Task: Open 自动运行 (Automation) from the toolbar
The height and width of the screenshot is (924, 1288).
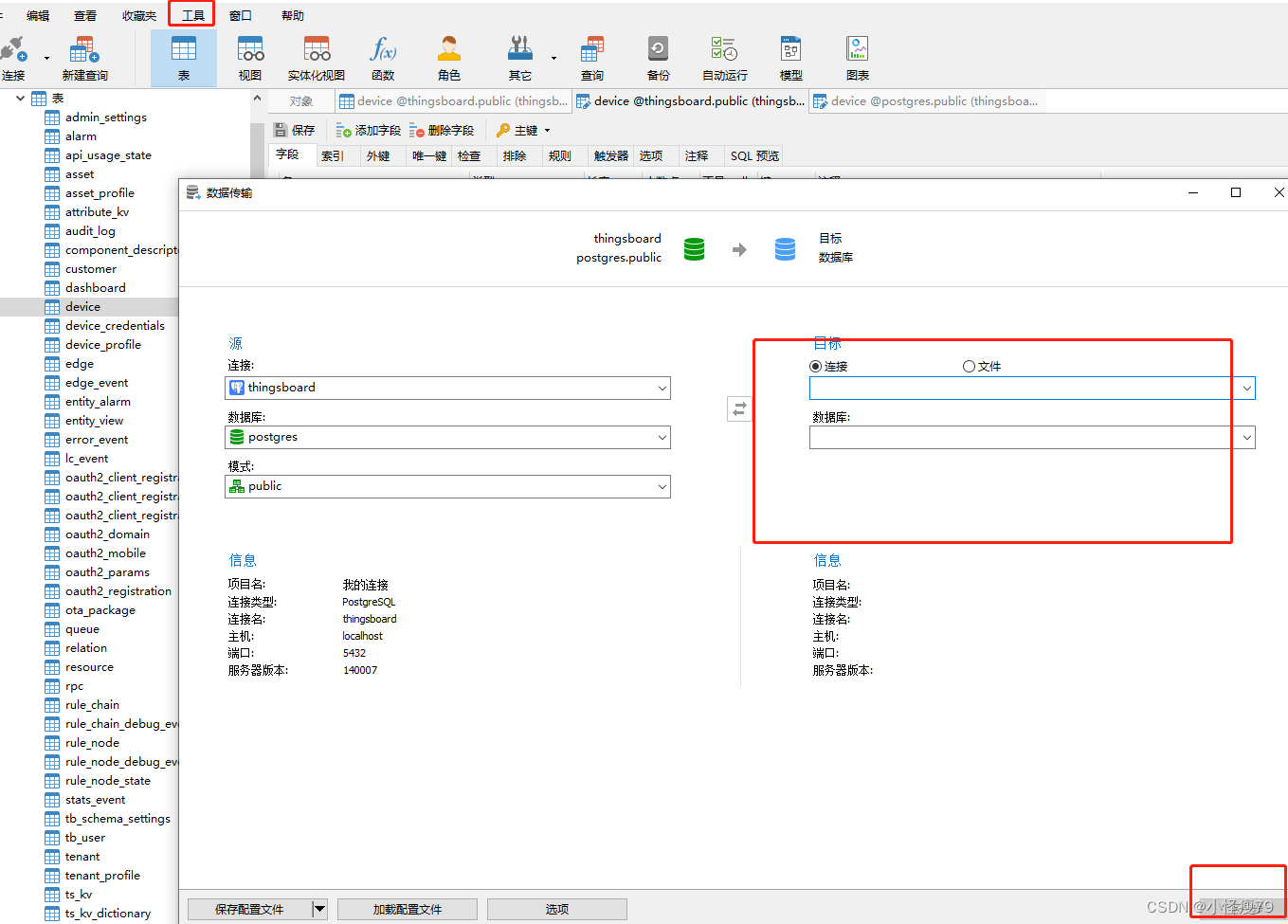Action: (723, 55)
